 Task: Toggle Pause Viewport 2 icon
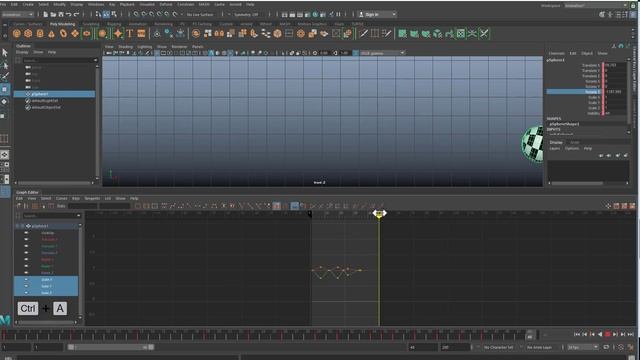(x=338, y=14)
